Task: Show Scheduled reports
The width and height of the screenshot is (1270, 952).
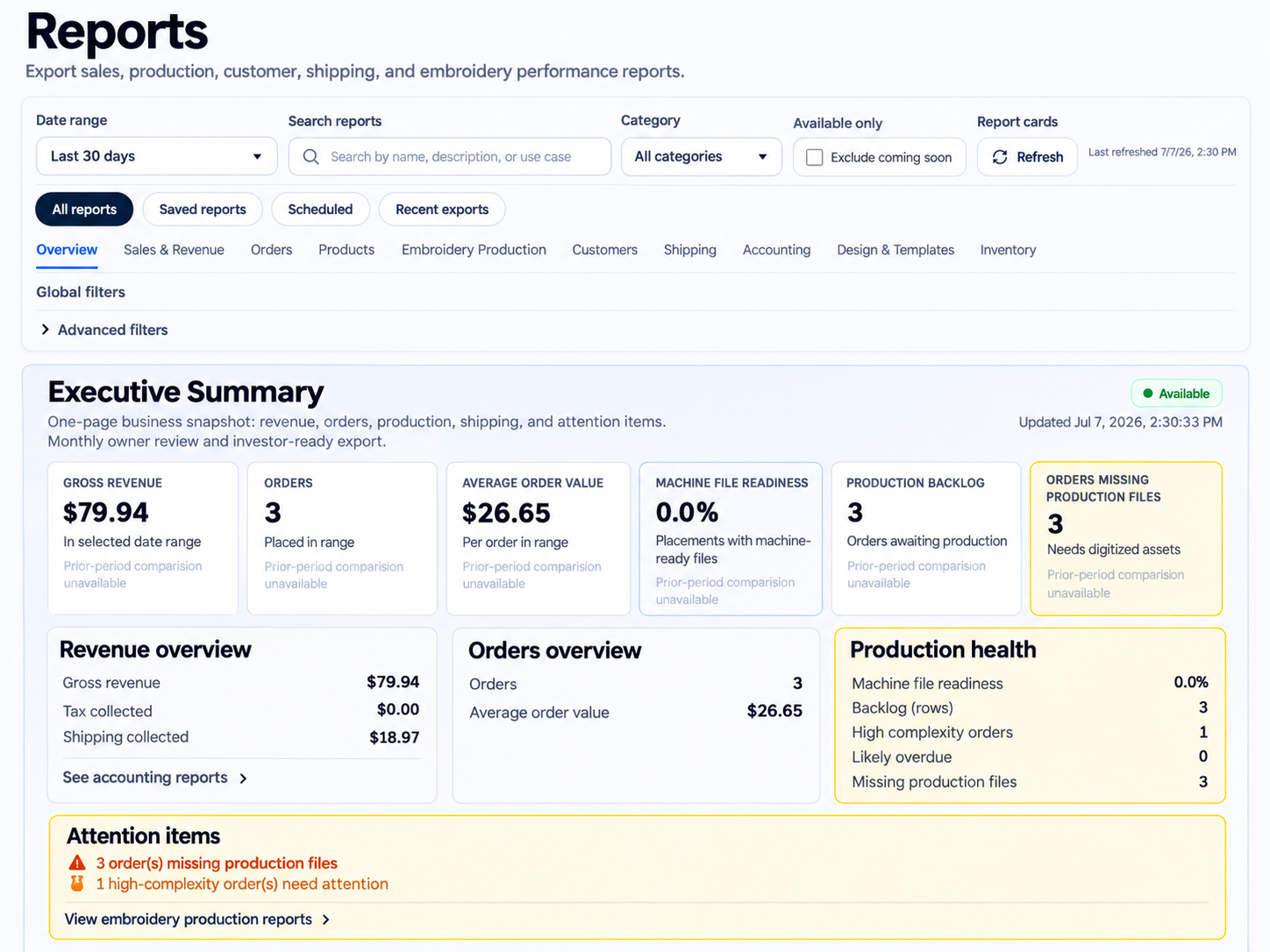Action: [320, 209]
